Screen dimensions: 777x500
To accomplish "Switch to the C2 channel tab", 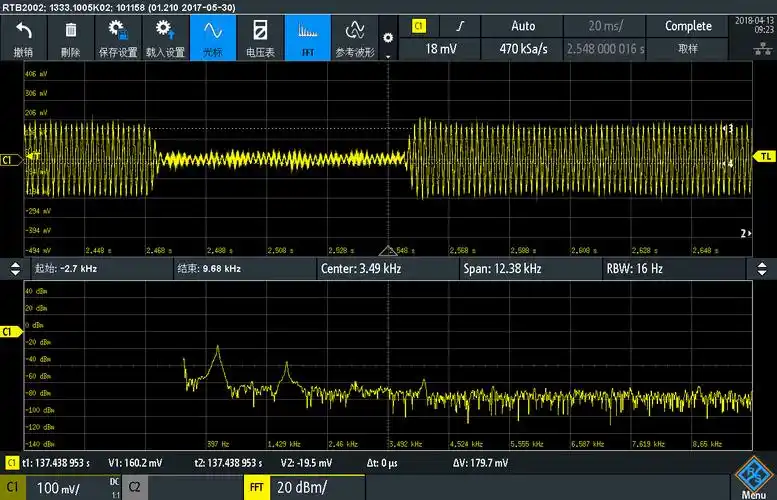I will pyautogui.click(x=136, y=487).
